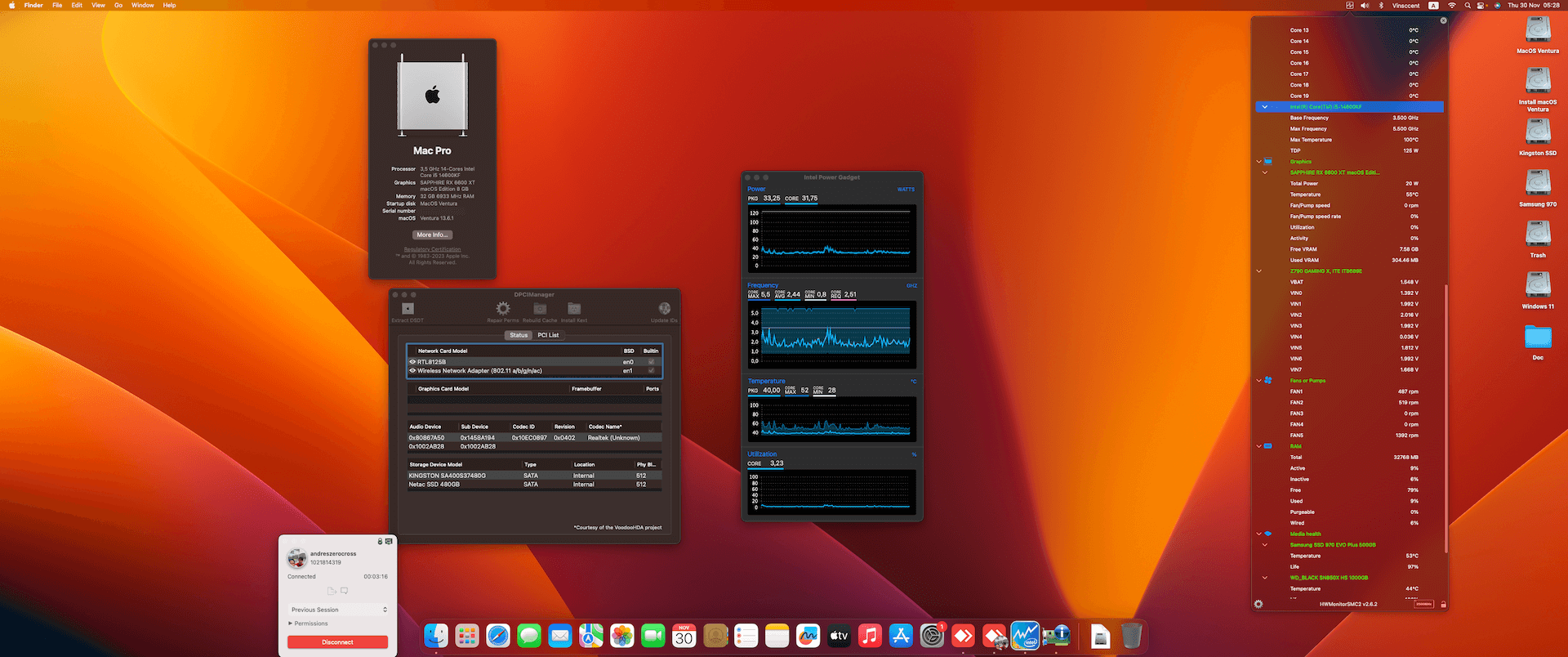Open the File menu in menu bar

click(x=57, y=5)
